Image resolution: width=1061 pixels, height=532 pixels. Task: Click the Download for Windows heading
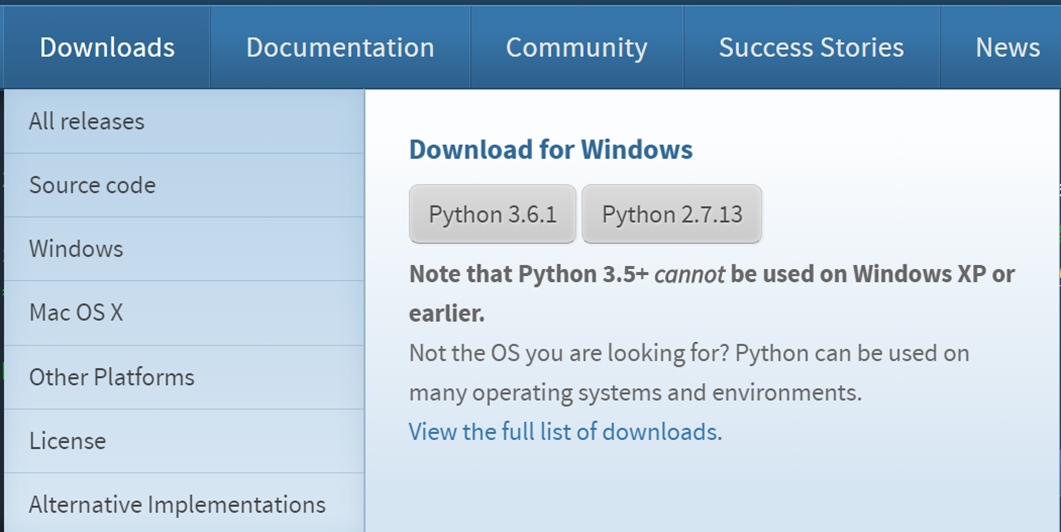point(551,149)
